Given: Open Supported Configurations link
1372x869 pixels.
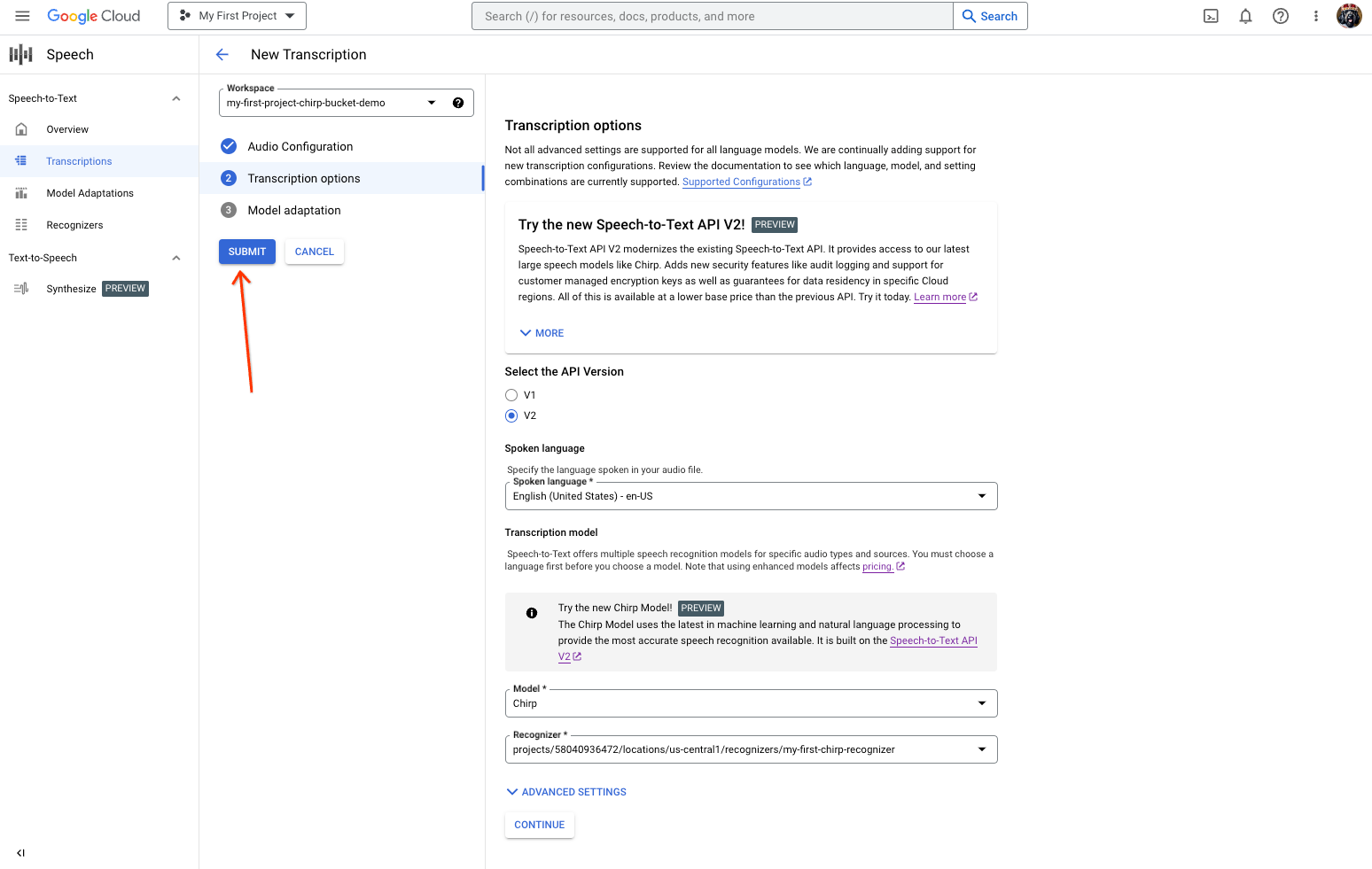Looking at the screenshot, I should pos(746,182).
